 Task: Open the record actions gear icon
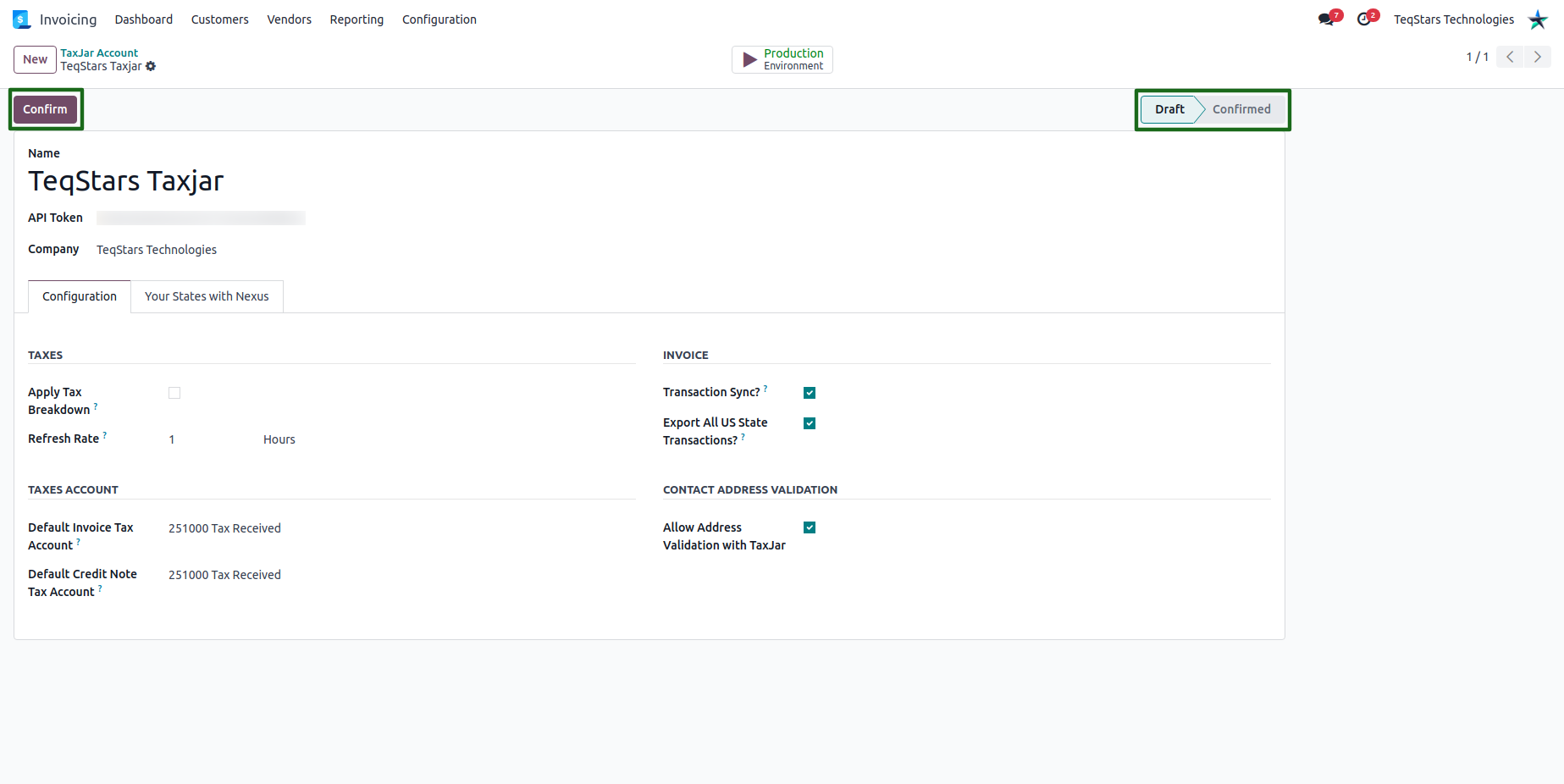(x=151, y=66)
